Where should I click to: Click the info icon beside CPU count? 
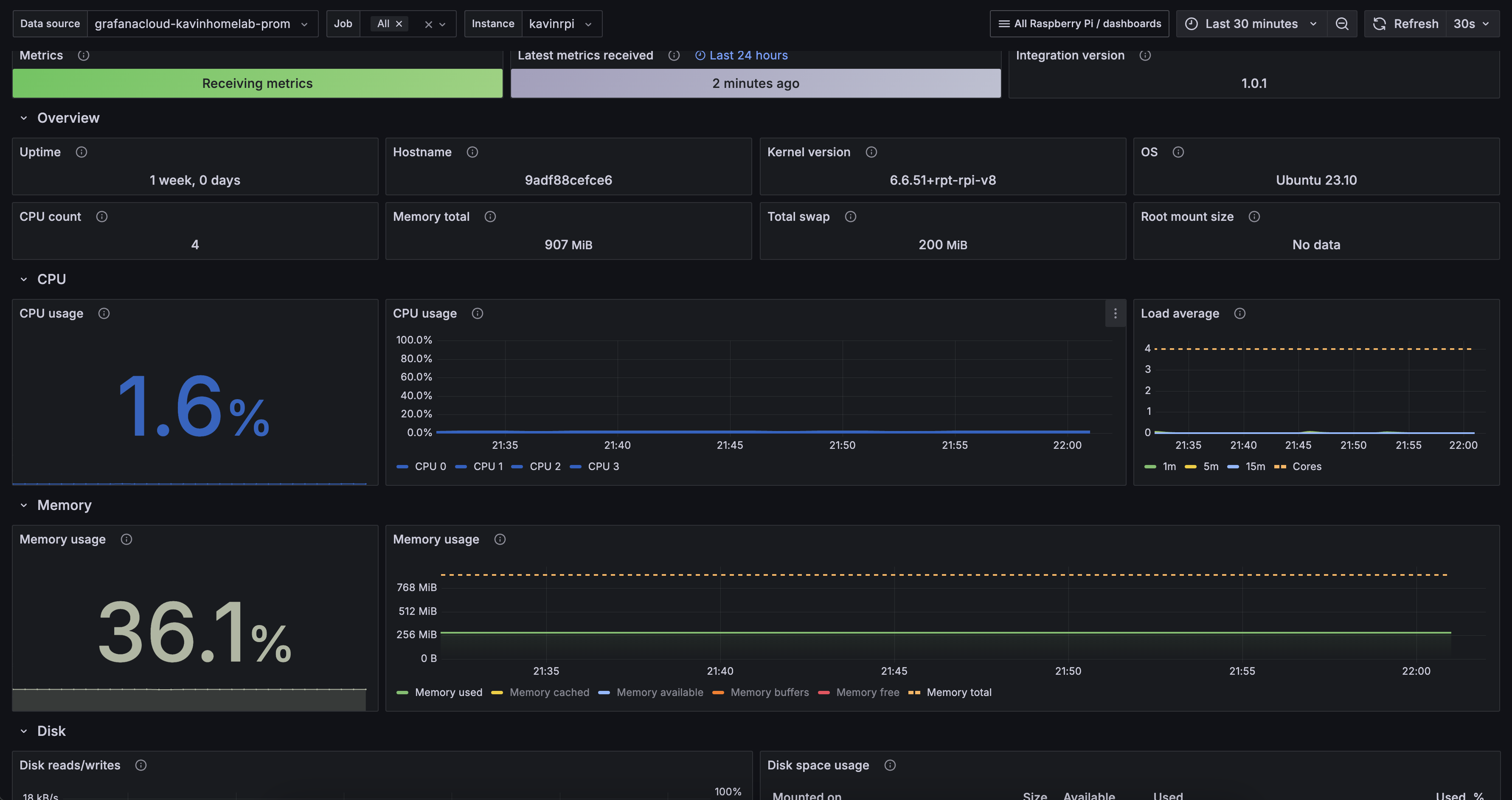pyautogui.click(x=102, y=217)
